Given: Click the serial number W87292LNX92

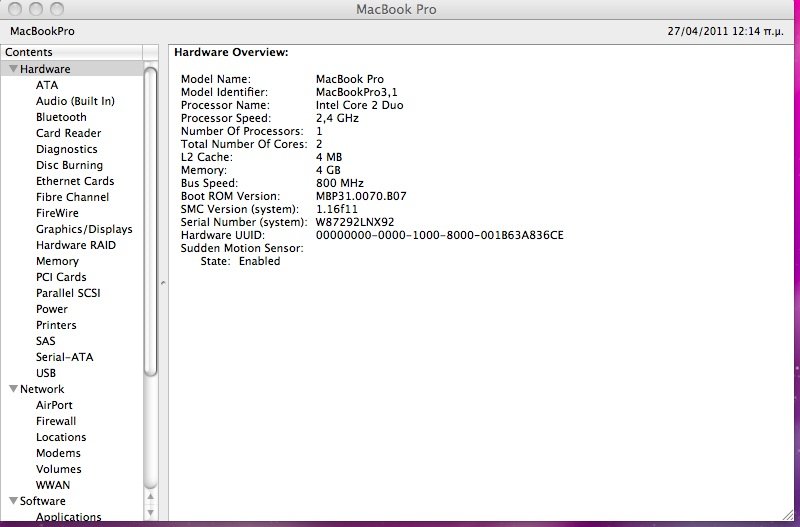Looking at the screenshot, I should pos(355,222).
